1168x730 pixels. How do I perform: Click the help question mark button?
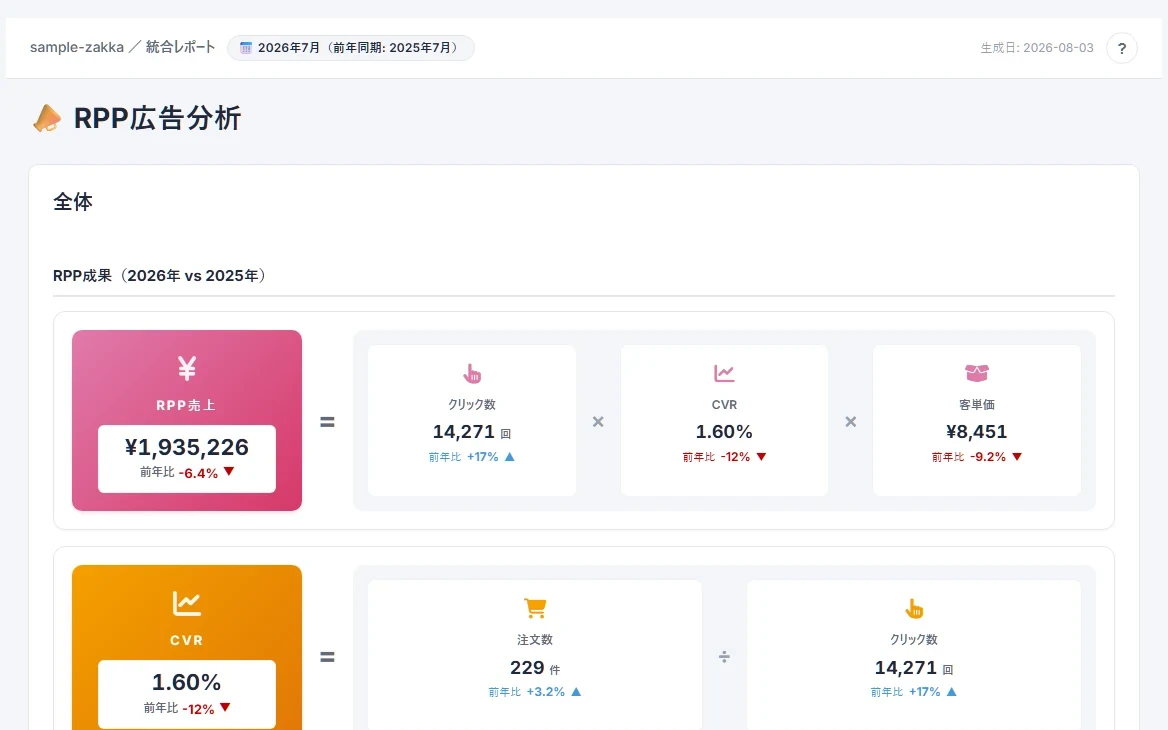click(1121, 48)
